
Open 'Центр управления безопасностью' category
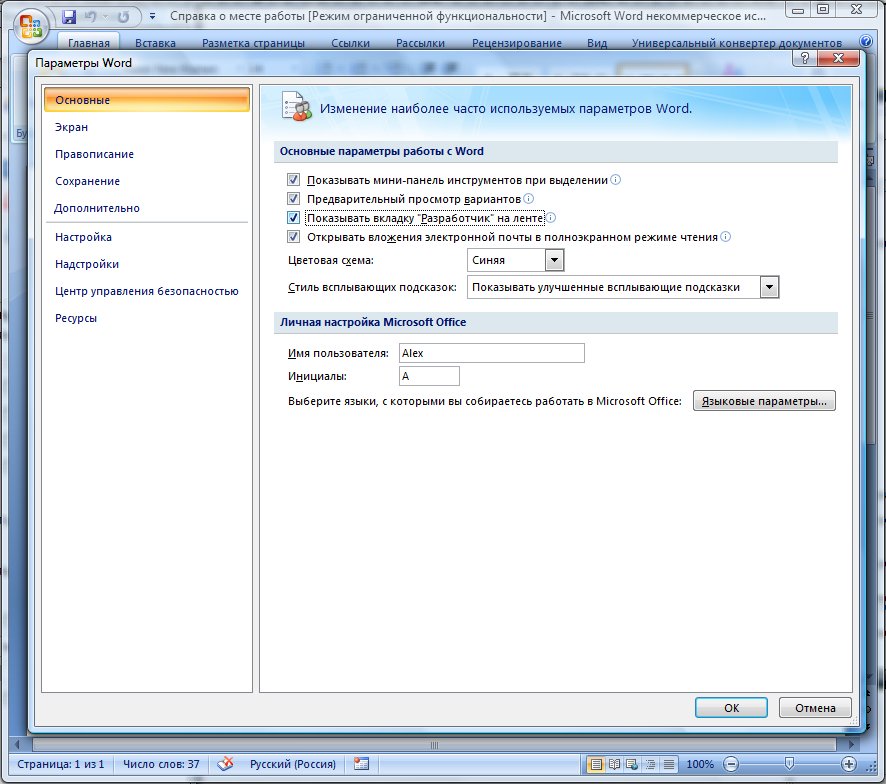(x=147, y=292)
